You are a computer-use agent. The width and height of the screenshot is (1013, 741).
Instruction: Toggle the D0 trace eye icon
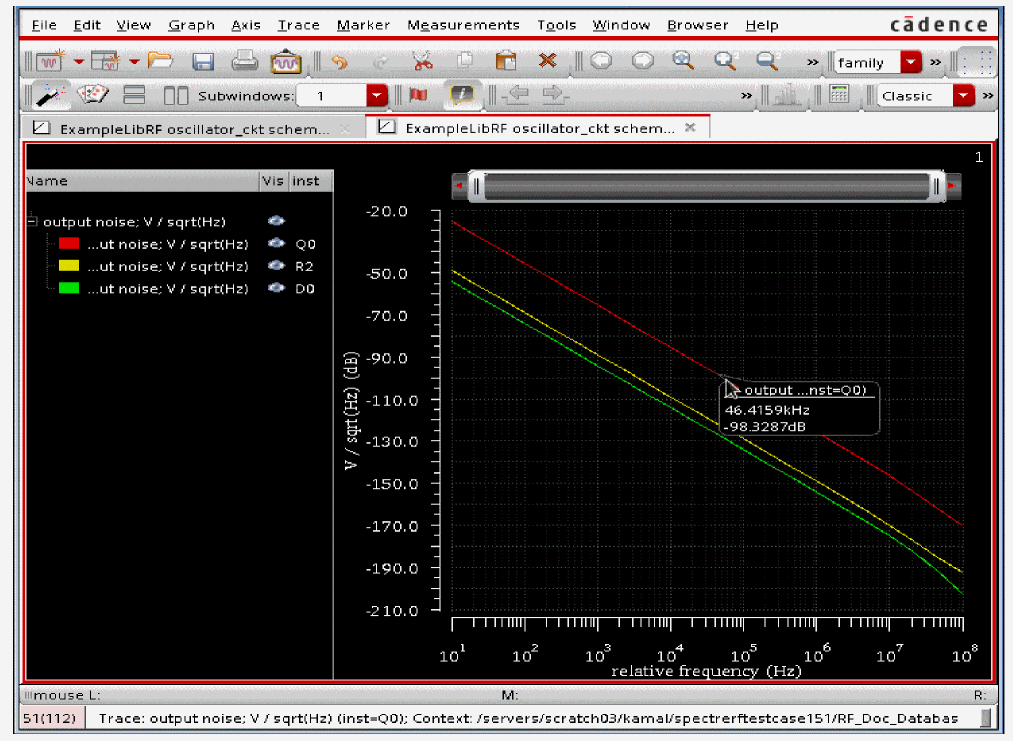coord(276,288)
